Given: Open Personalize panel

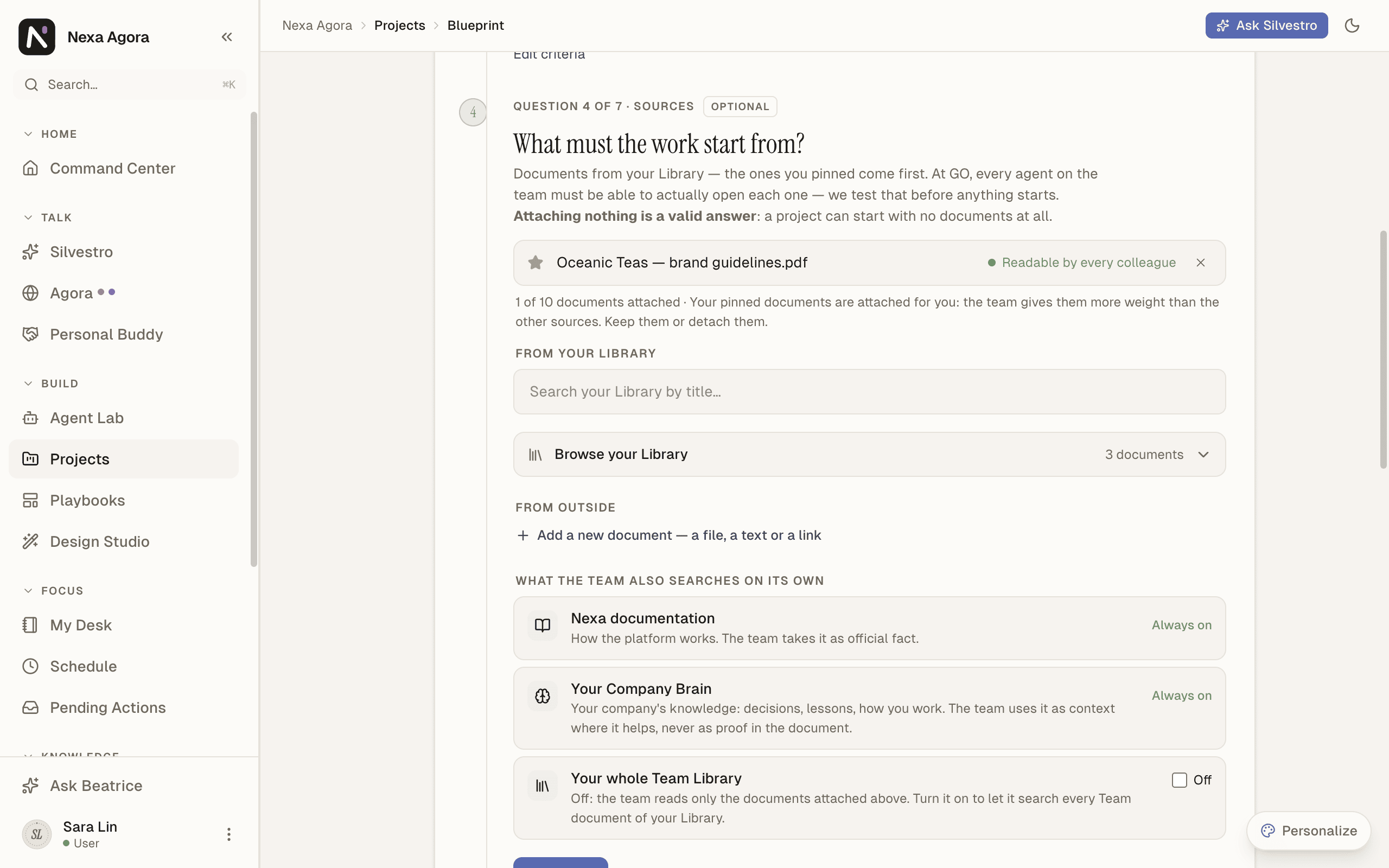Looking at the screenshot, I should tap(1309, 831).
